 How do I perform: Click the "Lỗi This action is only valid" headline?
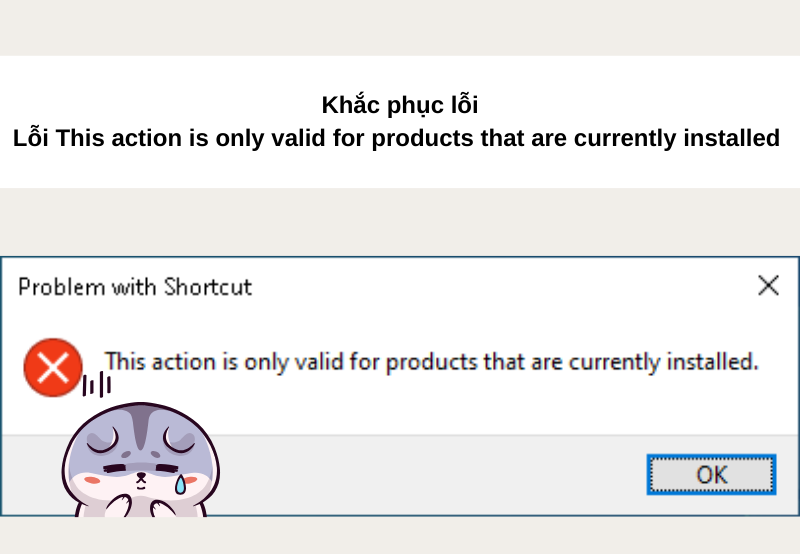(x=396, y=138)
